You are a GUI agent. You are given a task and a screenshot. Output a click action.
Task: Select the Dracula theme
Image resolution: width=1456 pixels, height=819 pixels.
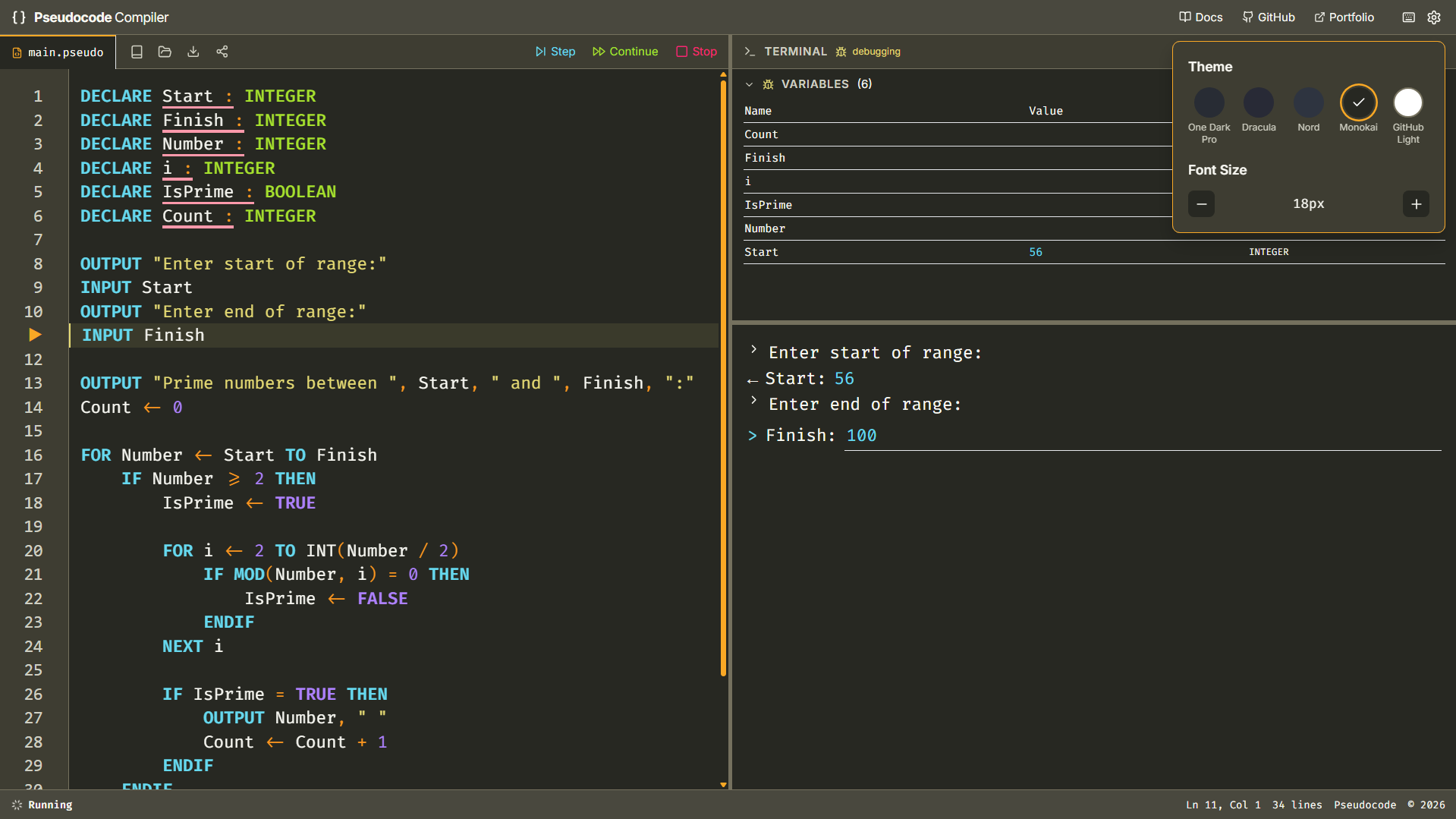tap(1258, 102)
